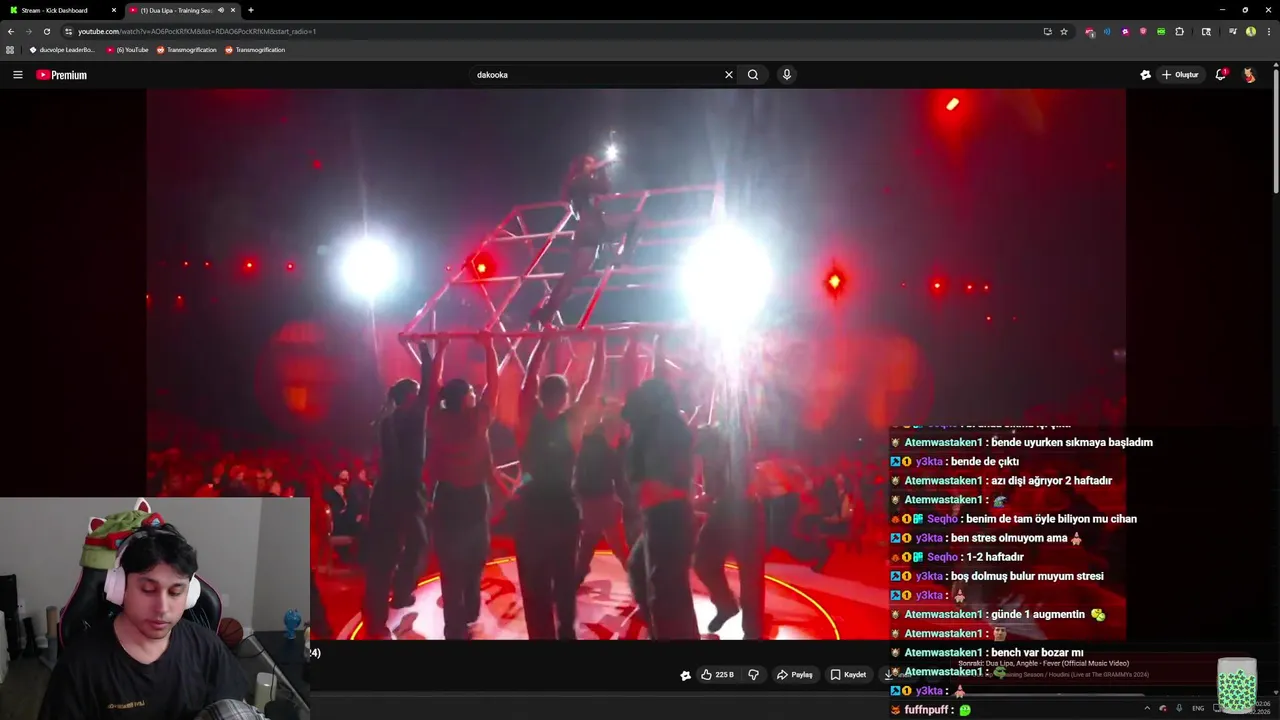Click the icon left of Oluştur

pyautogui.click(x=1145, y=75)
